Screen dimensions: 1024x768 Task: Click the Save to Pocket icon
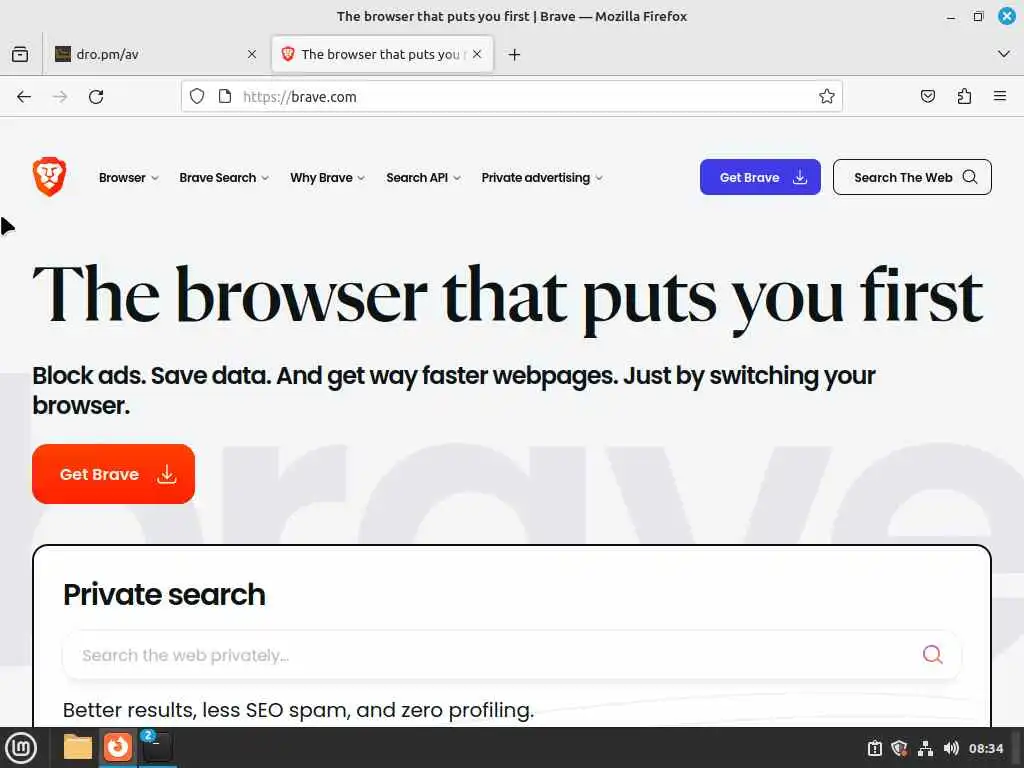[927, 97]
